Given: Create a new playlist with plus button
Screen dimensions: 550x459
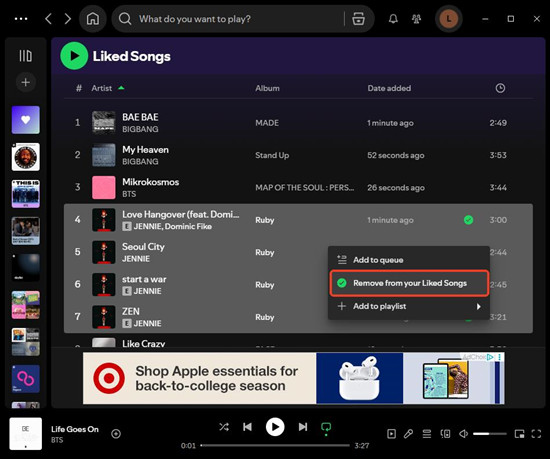Looking at the screenshot, I should [x=26, y=82].
